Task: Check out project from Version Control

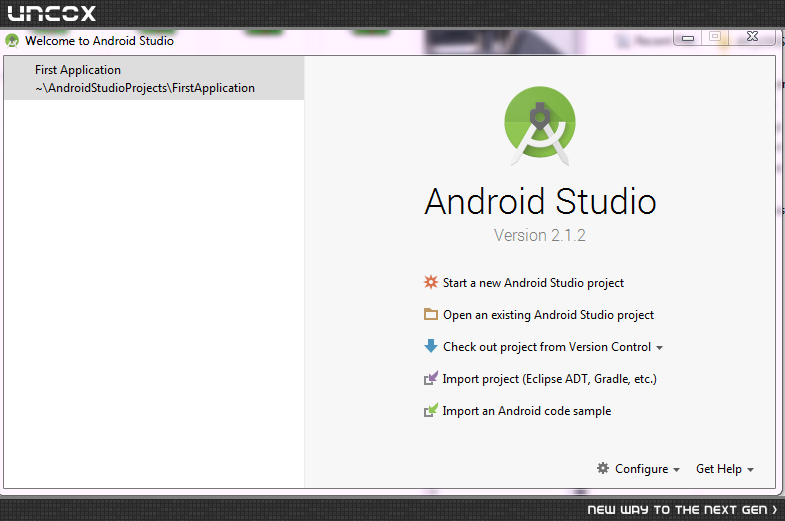Action: (x=547, y=347)
